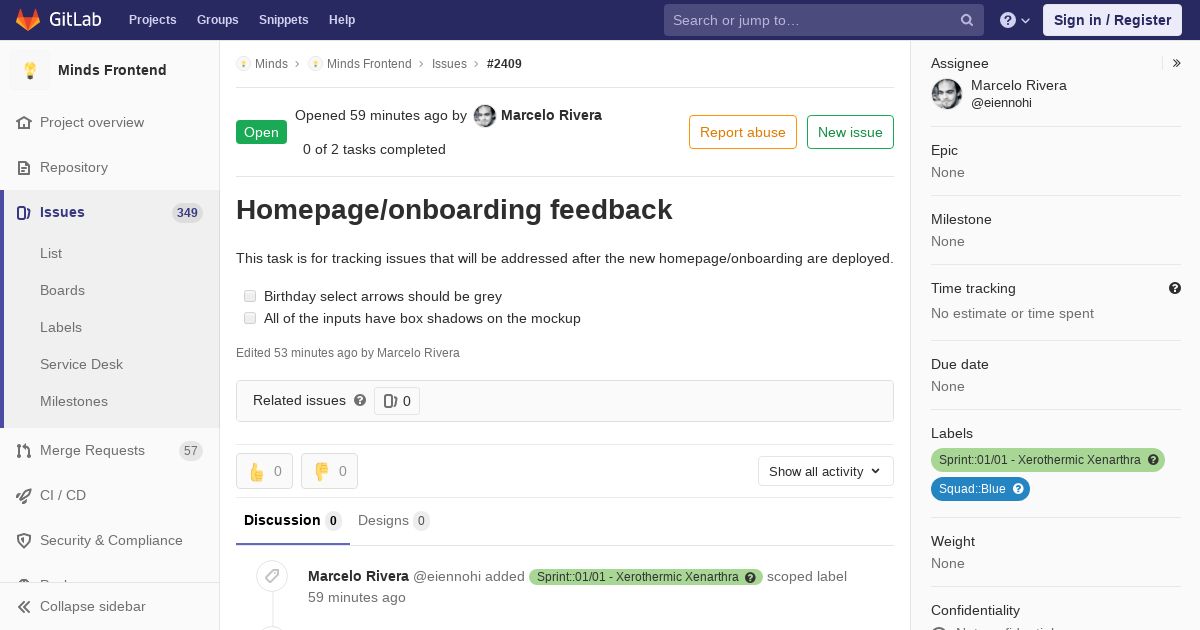Click the Minds Frontend project title
Screen dimensions: 1200x630
tap(112, 70)
